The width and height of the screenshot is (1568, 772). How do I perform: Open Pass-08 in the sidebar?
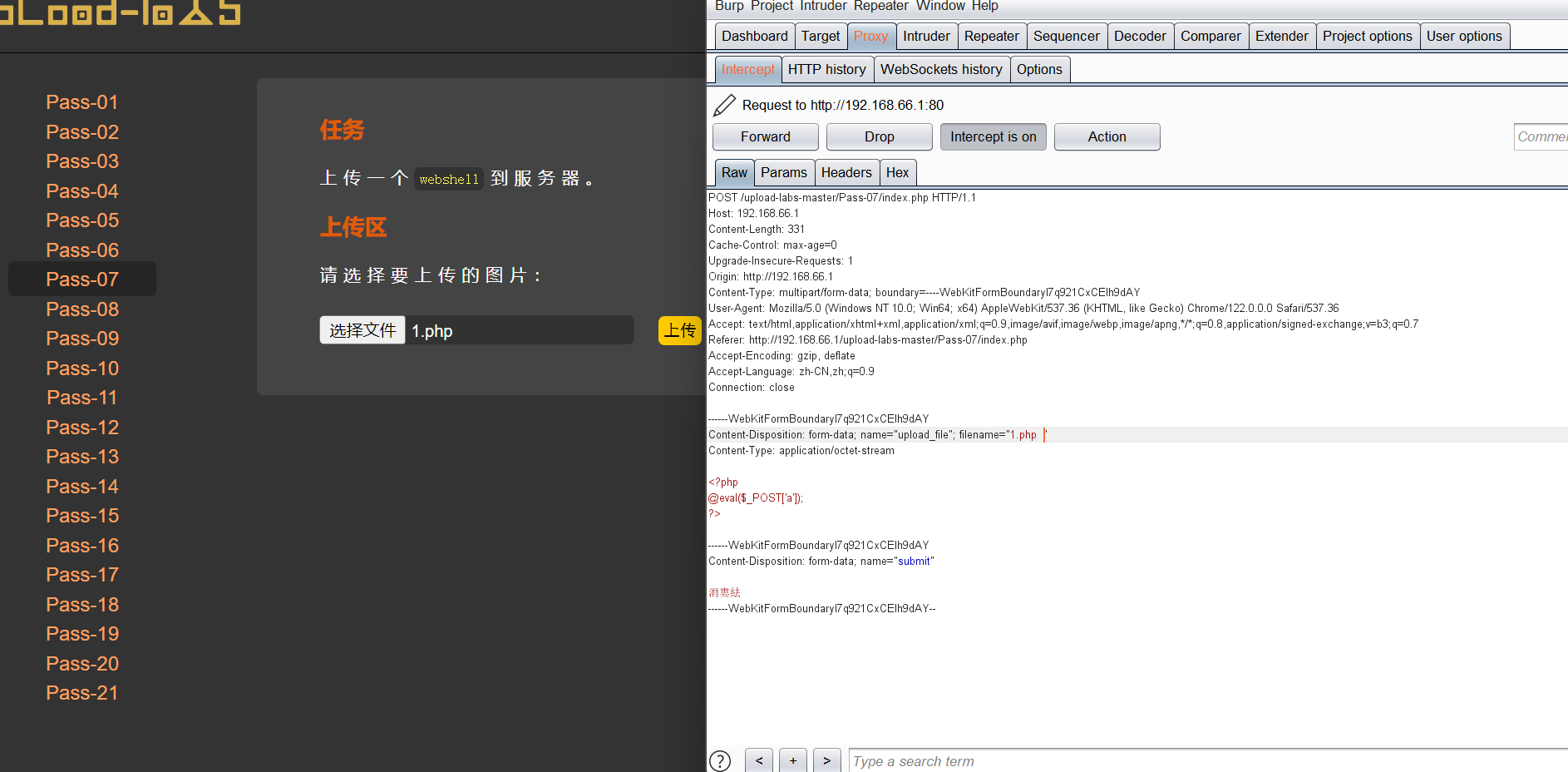82,309
